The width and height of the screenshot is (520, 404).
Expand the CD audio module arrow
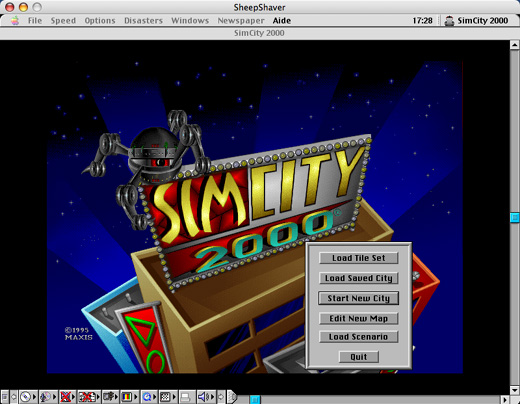tap(34, 397)
